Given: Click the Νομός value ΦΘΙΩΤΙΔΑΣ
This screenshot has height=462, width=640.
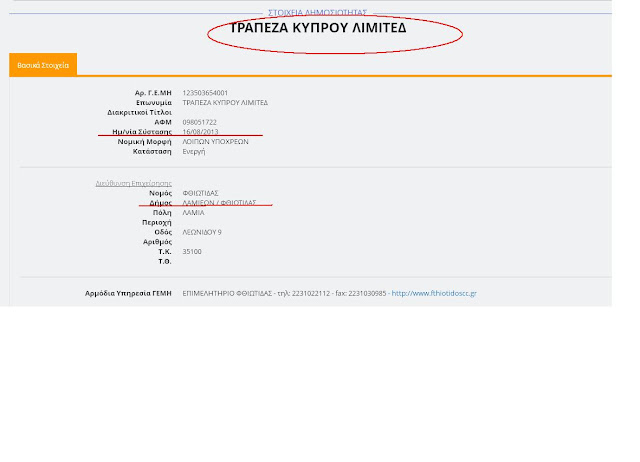Looking at the screenshot, I should click(x=200, y=193).
